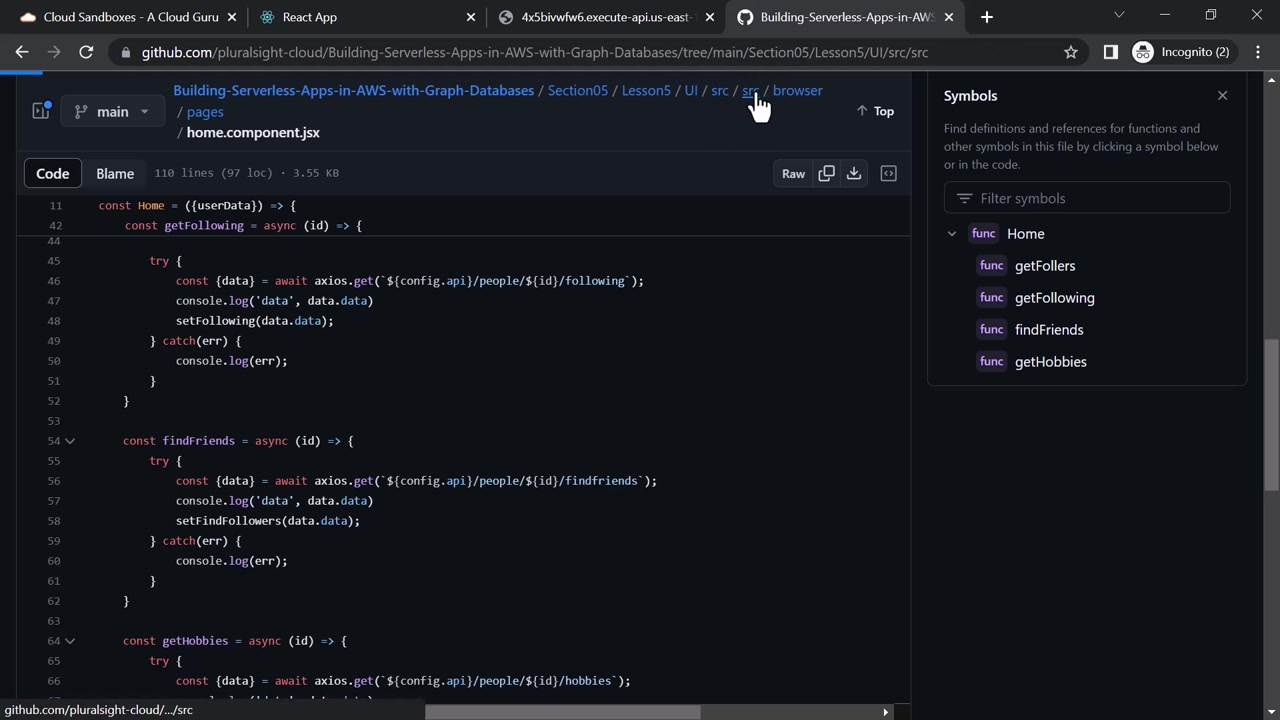
Task: Click the Filter symbols search field
Action: click(1086, 198)
